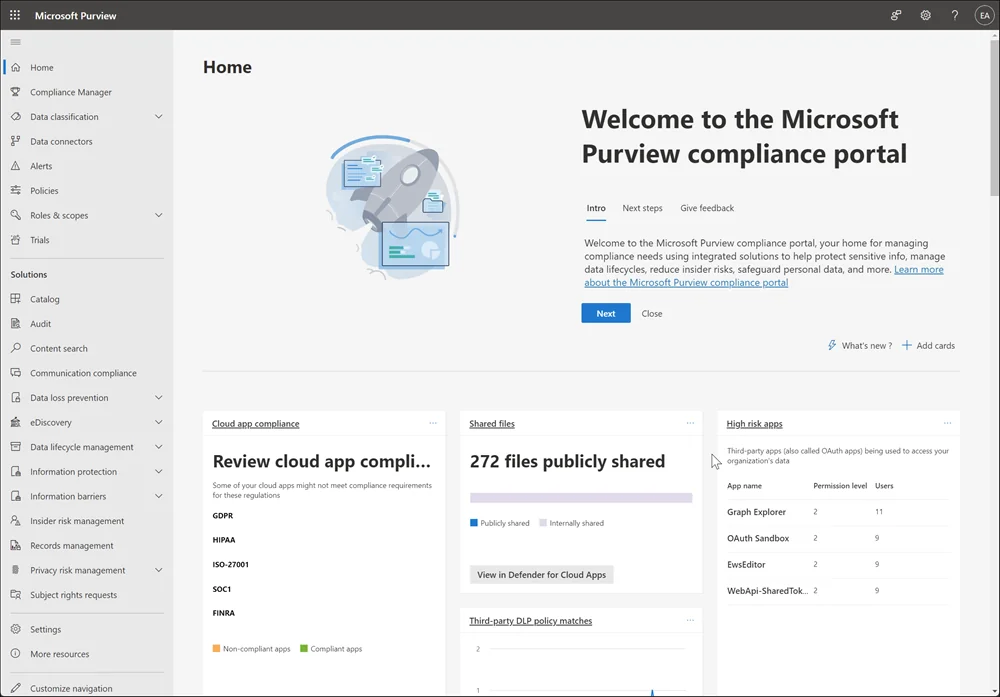
Task: Click the Data connectors icon
Action: pyautogui.click(x=16, y=141)
